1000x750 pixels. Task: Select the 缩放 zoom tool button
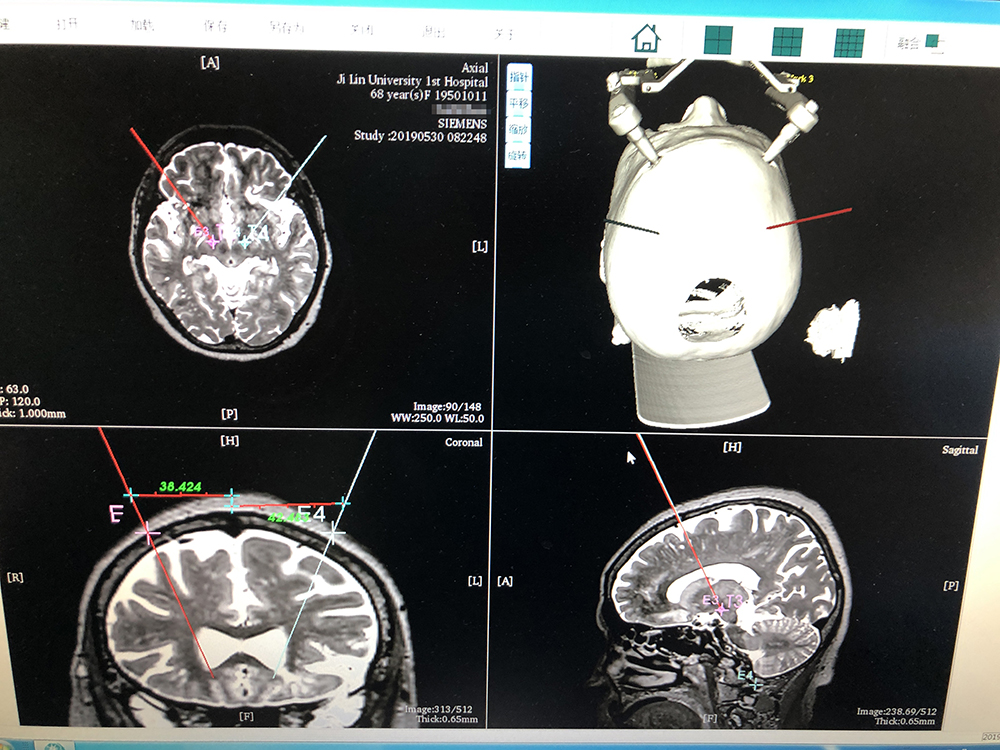(x=518, y=130)
